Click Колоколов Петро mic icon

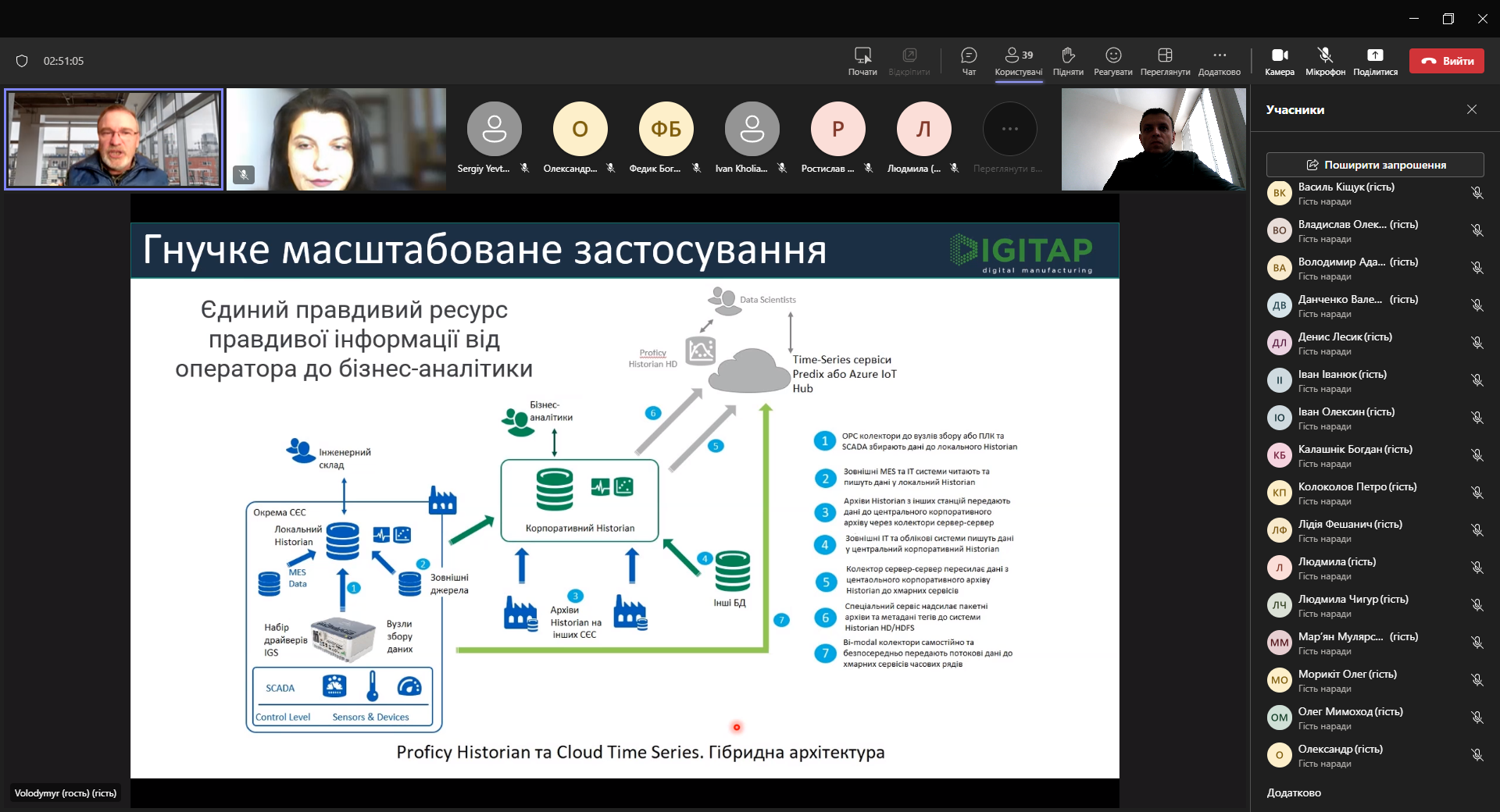pyautogui.click(x=1477, y=493)
